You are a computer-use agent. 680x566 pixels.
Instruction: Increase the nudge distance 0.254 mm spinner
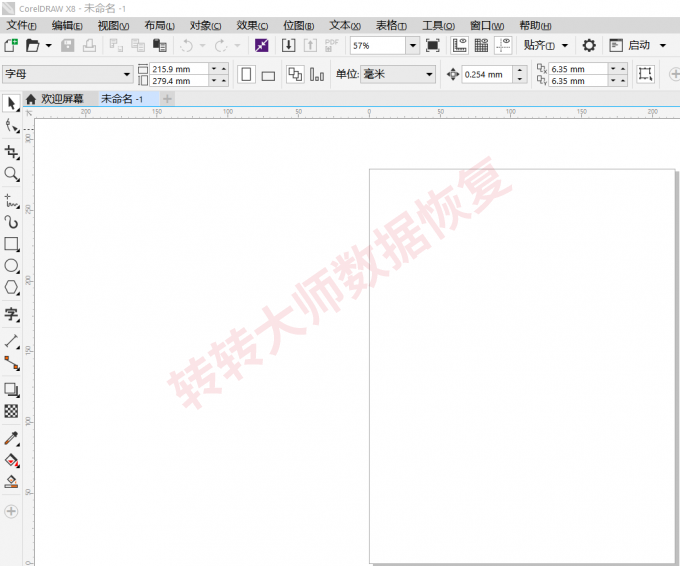point(520,70)
